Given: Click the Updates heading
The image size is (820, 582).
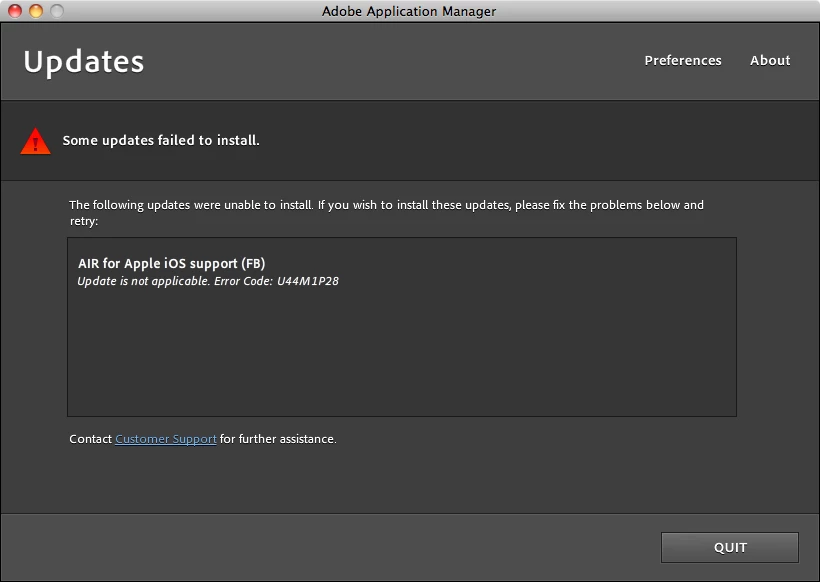Looking at the screenshot, I should [x=84, y=62].
